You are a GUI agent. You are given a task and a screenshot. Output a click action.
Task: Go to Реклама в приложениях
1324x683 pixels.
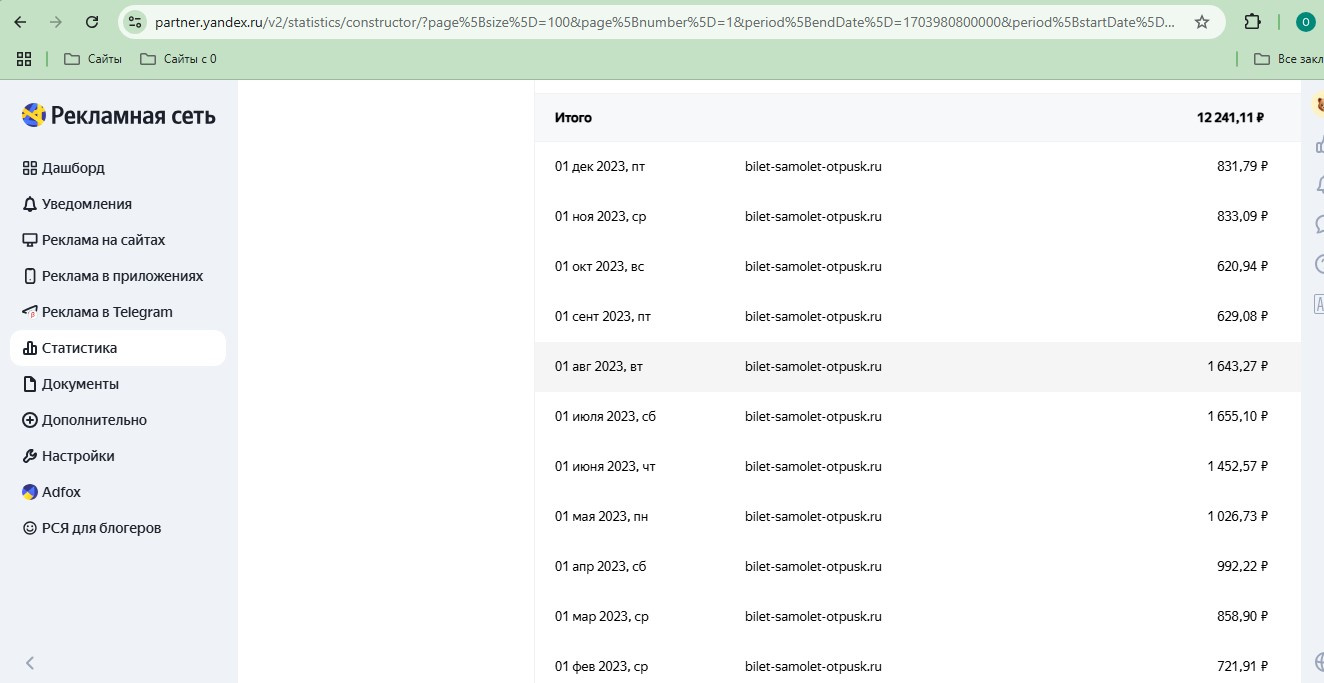pos(113,276)
